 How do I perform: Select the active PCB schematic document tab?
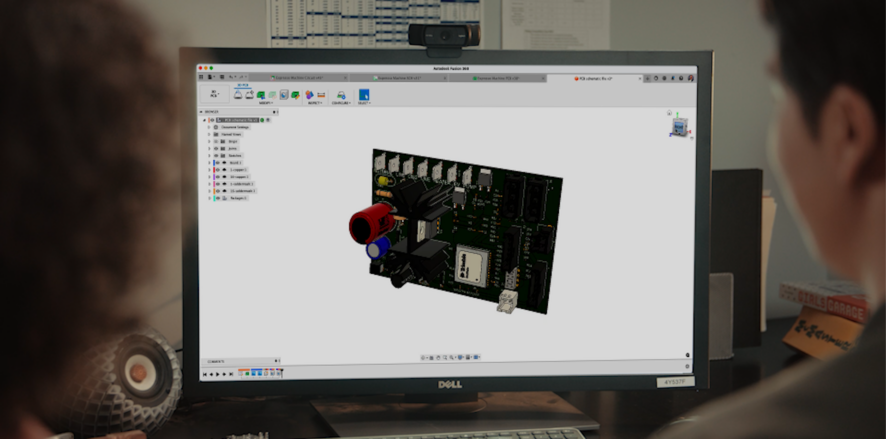(x=594, y=79)
